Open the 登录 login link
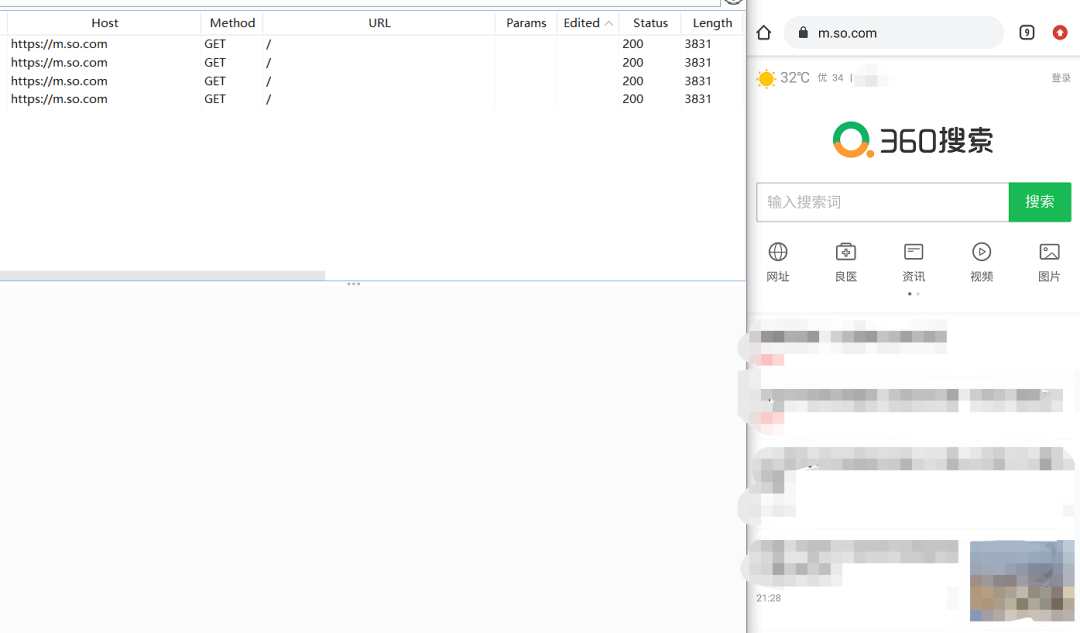The width and height of the screenshot is (1080, 633). coord(1061,78)
